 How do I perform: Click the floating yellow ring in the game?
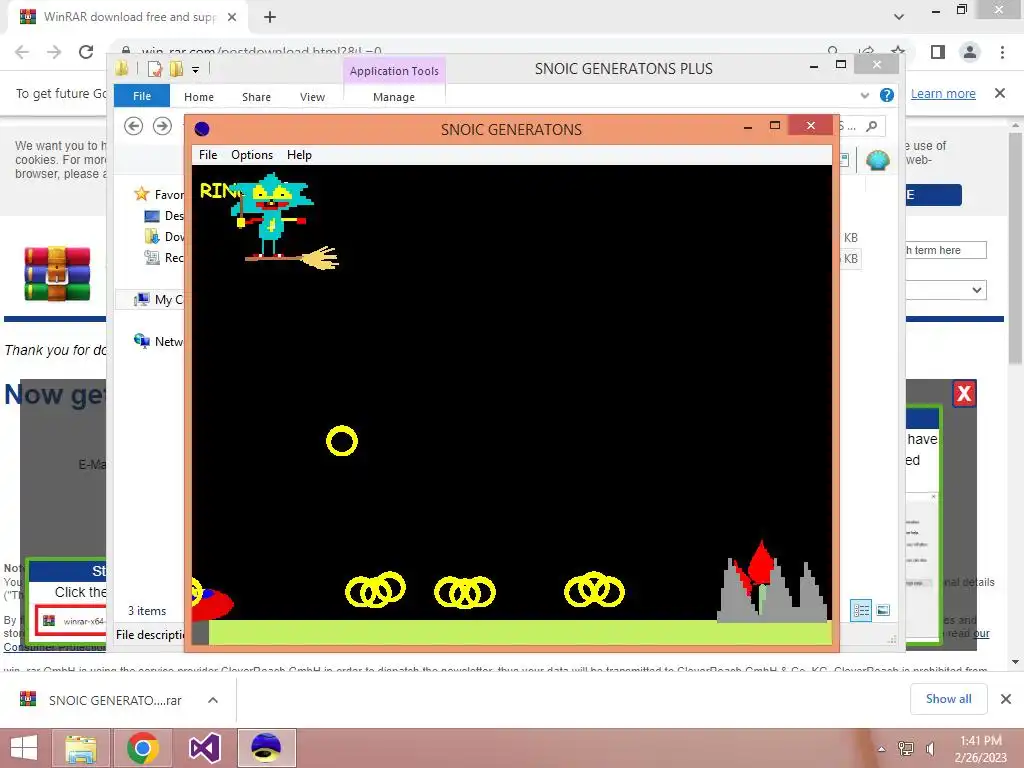click(x=342, y=441)
